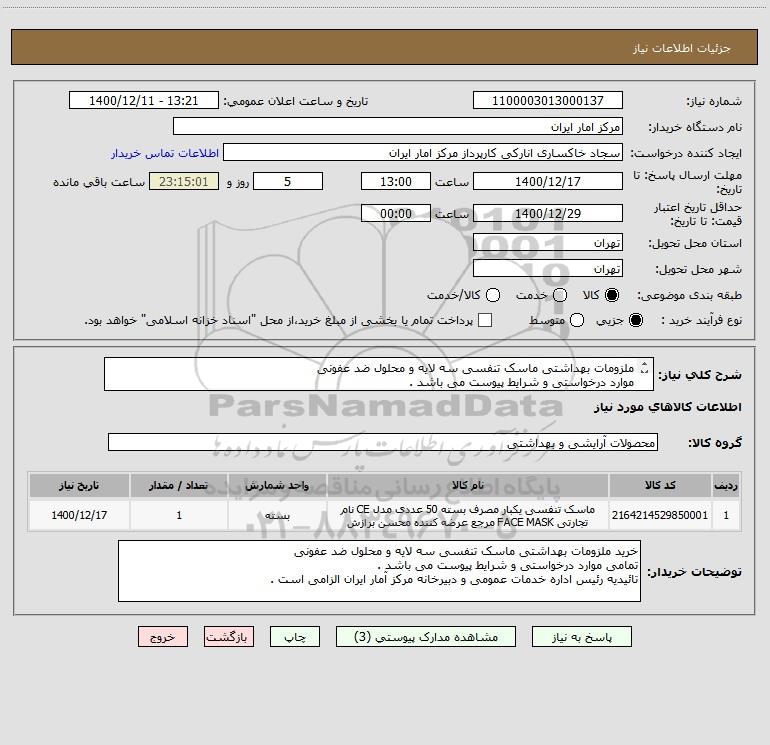
Task: Click the response deadline date 1400/12/17 field
Action: click(548, 182)
